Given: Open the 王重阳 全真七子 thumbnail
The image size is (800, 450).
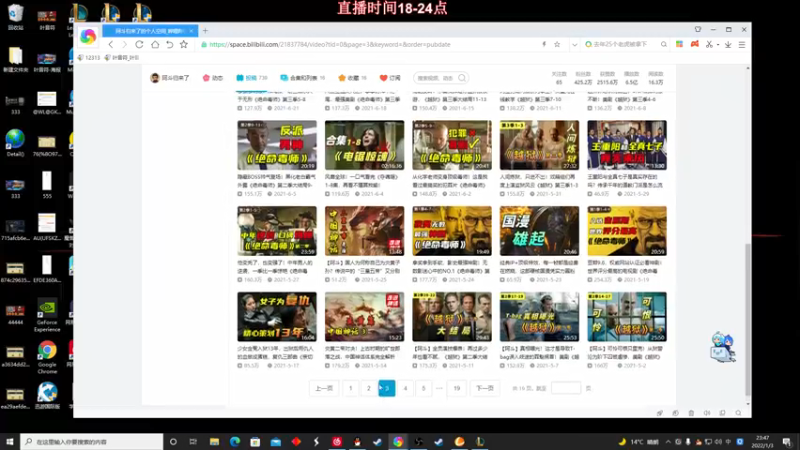Looking at the screenshot, I should tap(627, 145).
